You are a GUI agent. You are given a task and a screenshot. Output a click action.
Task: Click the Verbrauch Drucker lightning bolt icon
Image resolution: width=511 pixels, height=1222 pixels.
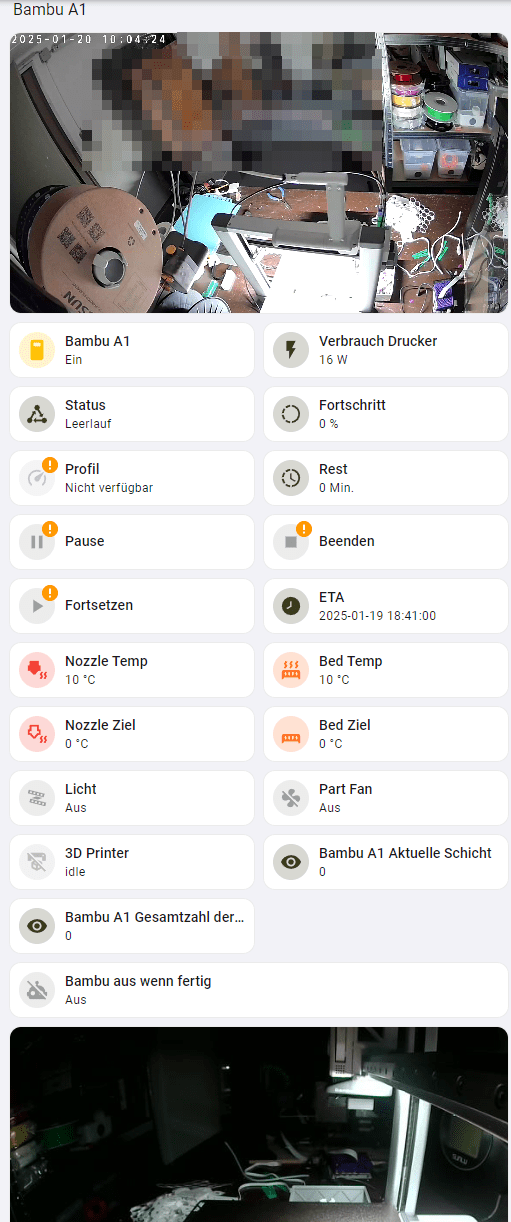click(x=291, y=350)
